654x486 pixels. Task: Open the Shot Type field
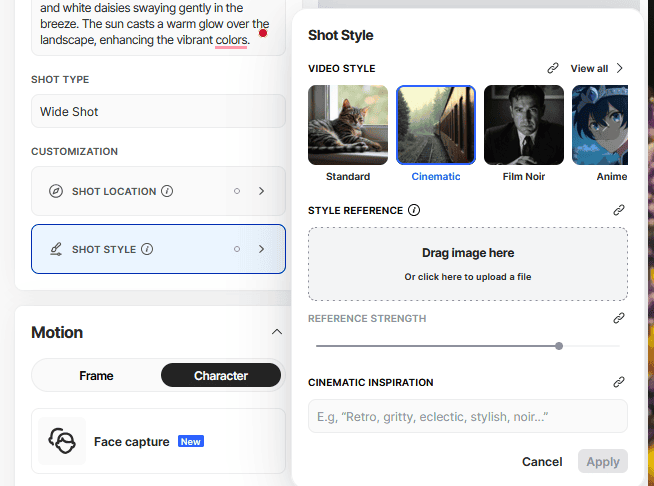[x=158, y=111]
